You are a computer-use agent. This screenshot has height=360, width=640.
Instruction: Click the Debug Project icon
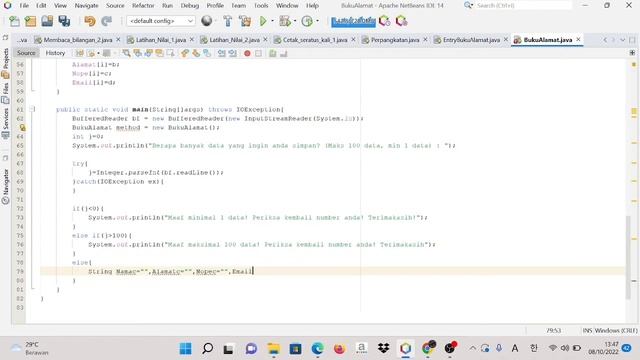click(x=285, y=21)
